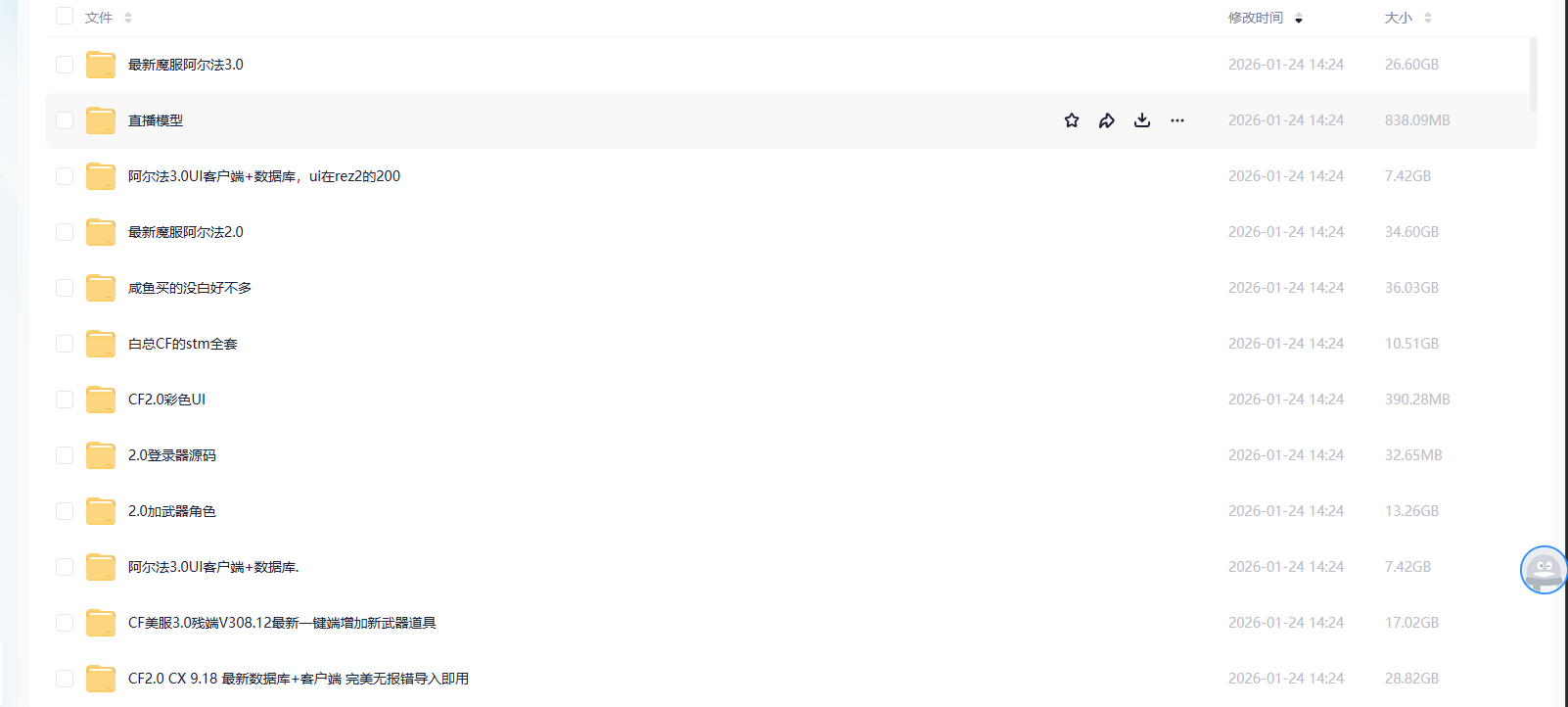Click the share arrow icon on 直播模型 row
Image resolution: width=1568 pixels, height=707 pixels.
click(1107, 120)
